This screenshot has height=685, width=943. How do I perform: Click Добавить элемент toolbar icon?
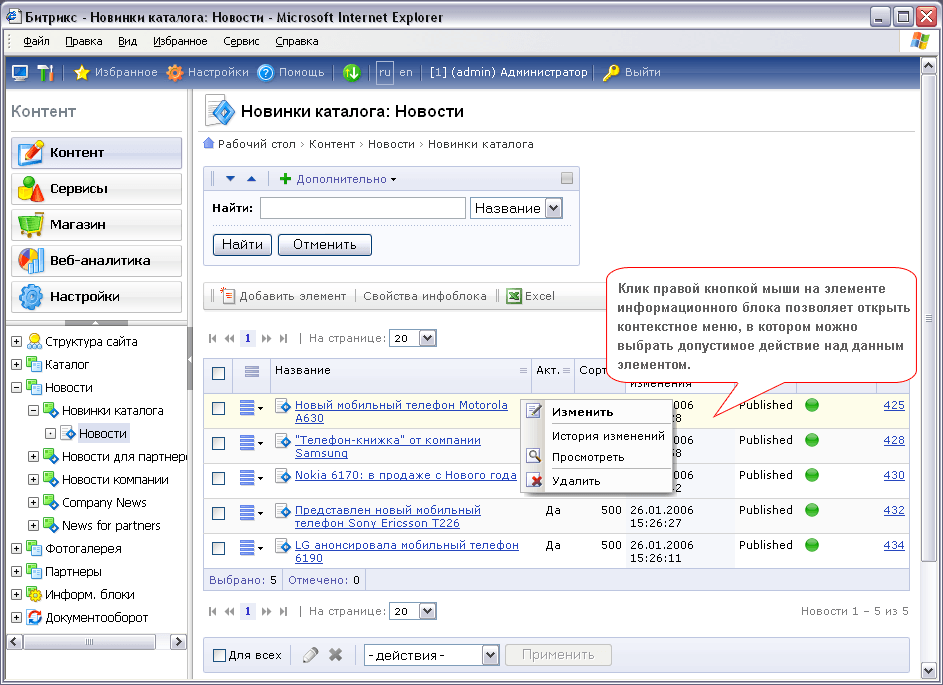(227, 295)
